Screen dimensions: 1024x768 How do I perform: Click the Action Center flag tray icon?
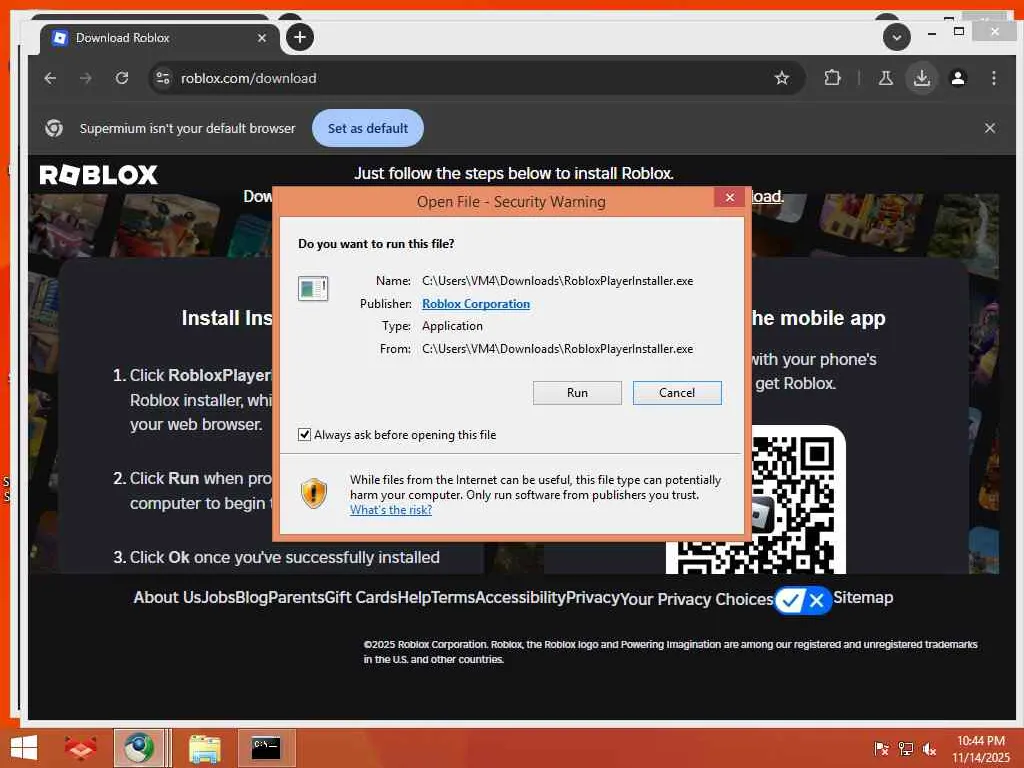(x=882, y=748)
